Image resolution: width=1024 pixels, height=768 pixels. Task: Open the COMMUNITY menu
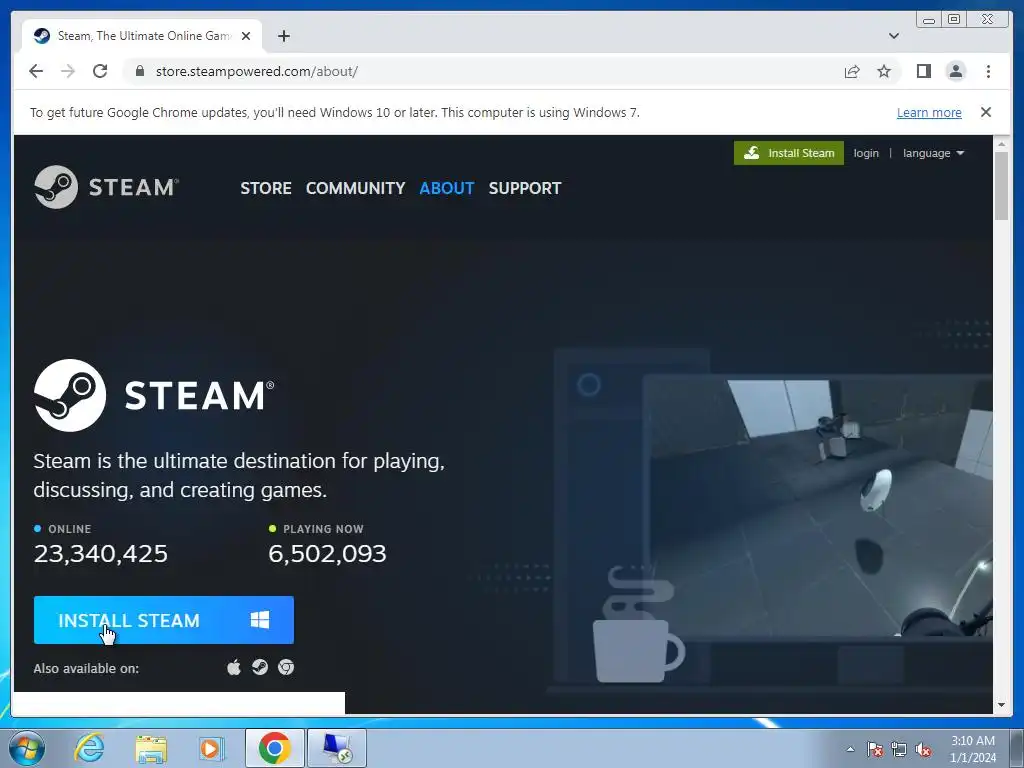tap(355, 188)
